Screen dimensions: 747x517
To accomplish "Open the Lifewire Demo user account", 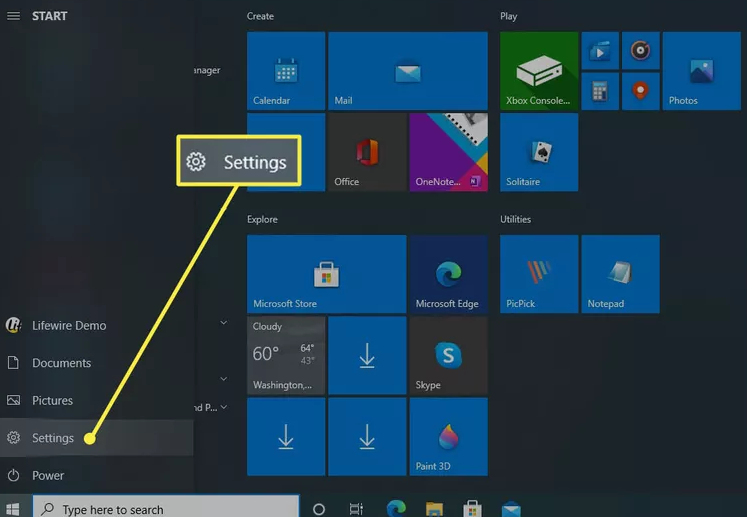I will pyautogui.click(x=97, y=325).
